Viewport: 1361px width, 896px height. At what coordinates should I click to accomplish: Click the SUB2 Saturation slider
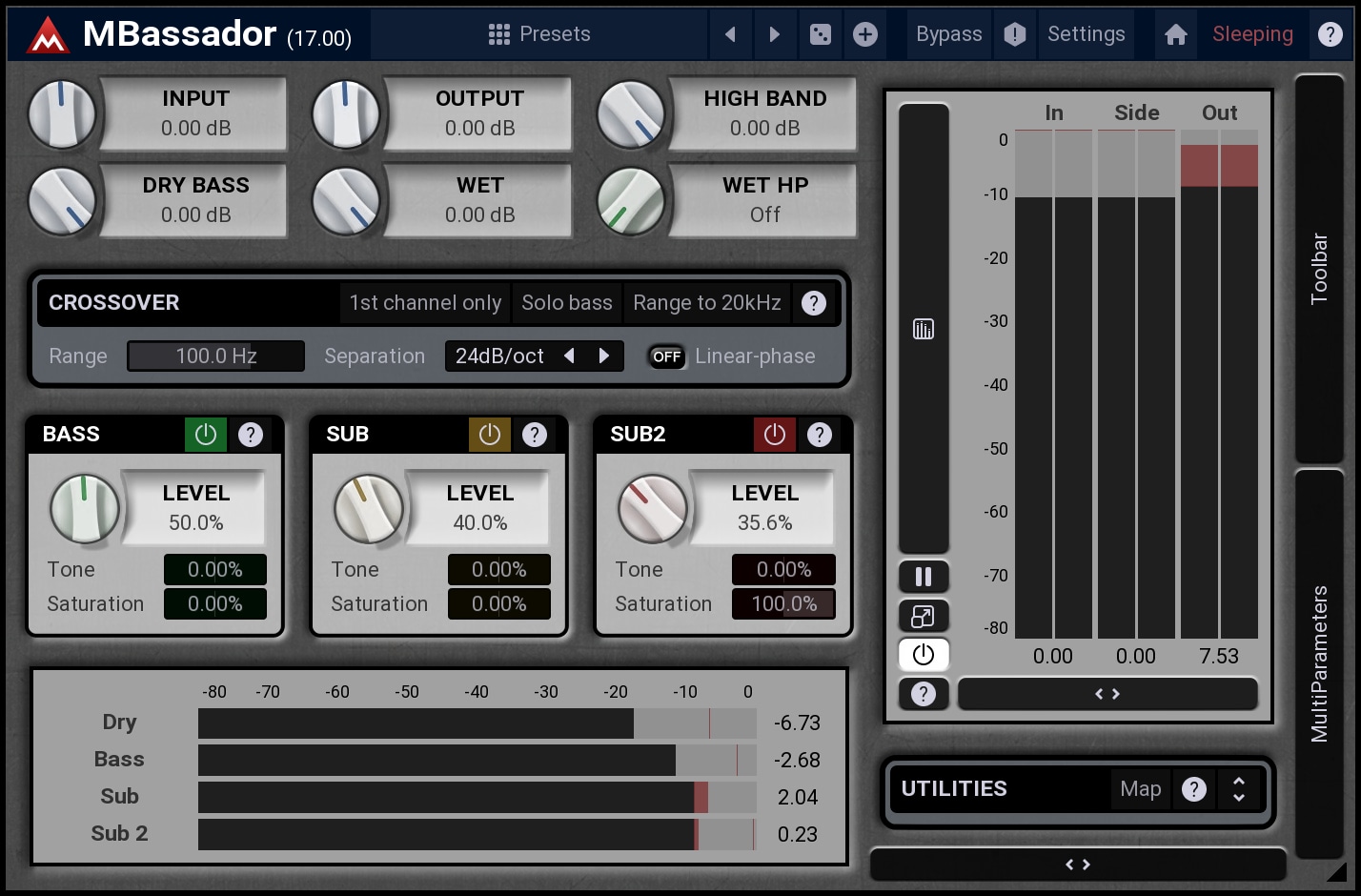[x=782, y=603]
